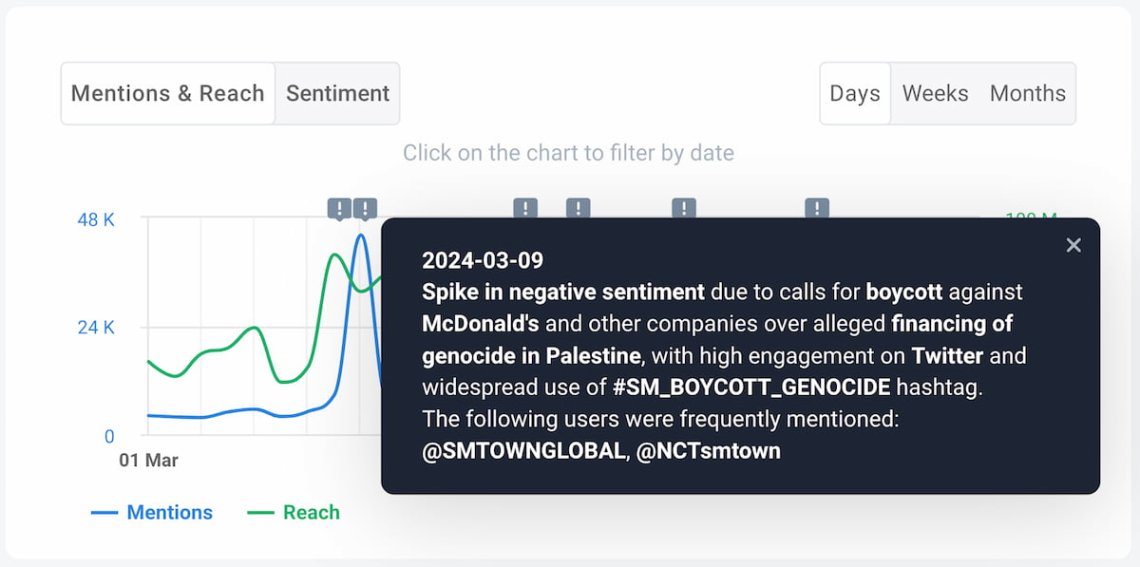Select the Days granularity option

coord(855,94)
